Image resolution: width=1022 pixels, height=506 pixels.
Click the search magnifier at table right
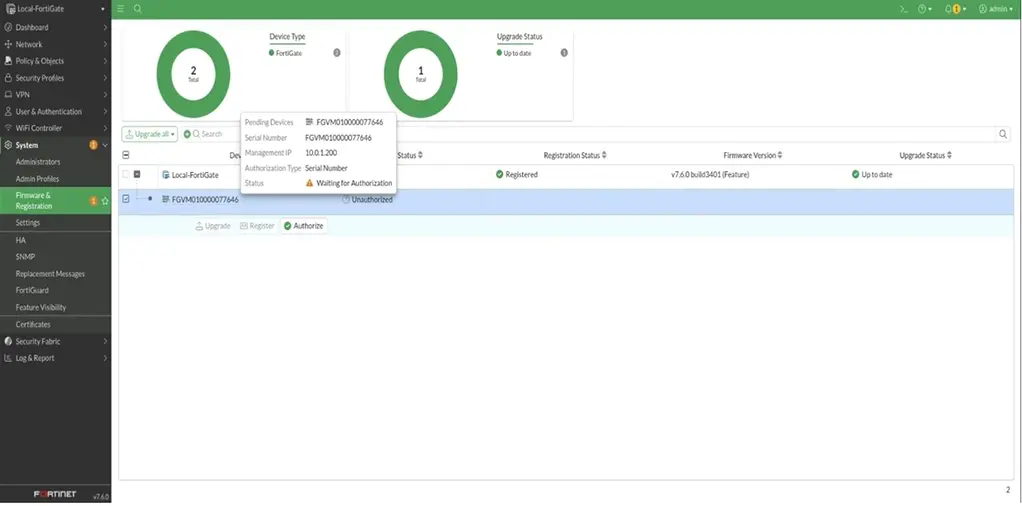1003,134
